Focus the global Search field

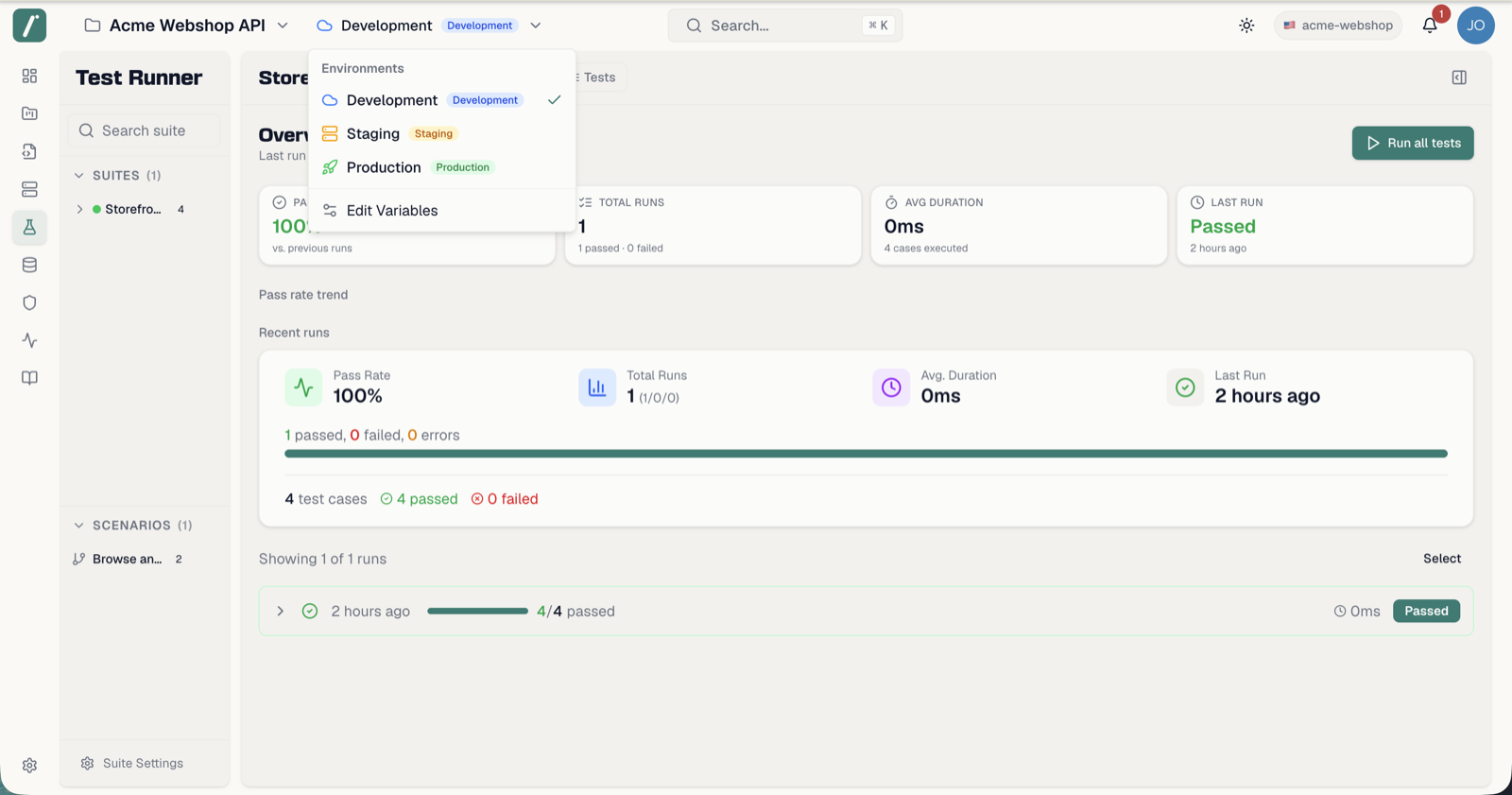click(x=785, y=26)
